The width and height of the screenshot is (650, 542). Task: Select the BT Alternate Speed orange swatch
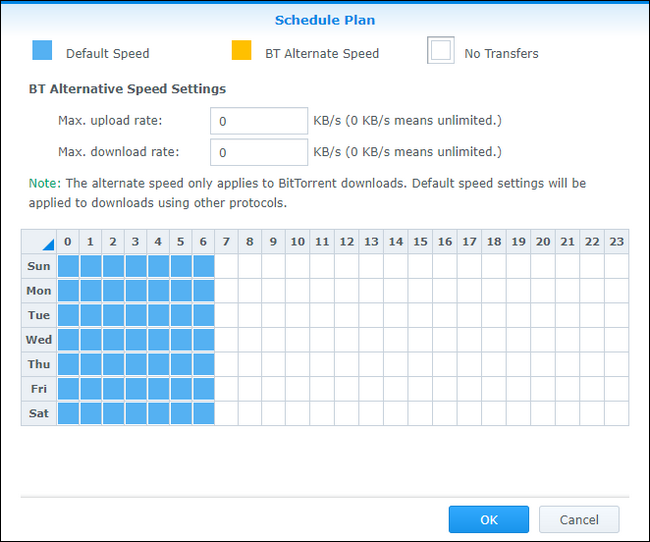click(x=241, y=51)
